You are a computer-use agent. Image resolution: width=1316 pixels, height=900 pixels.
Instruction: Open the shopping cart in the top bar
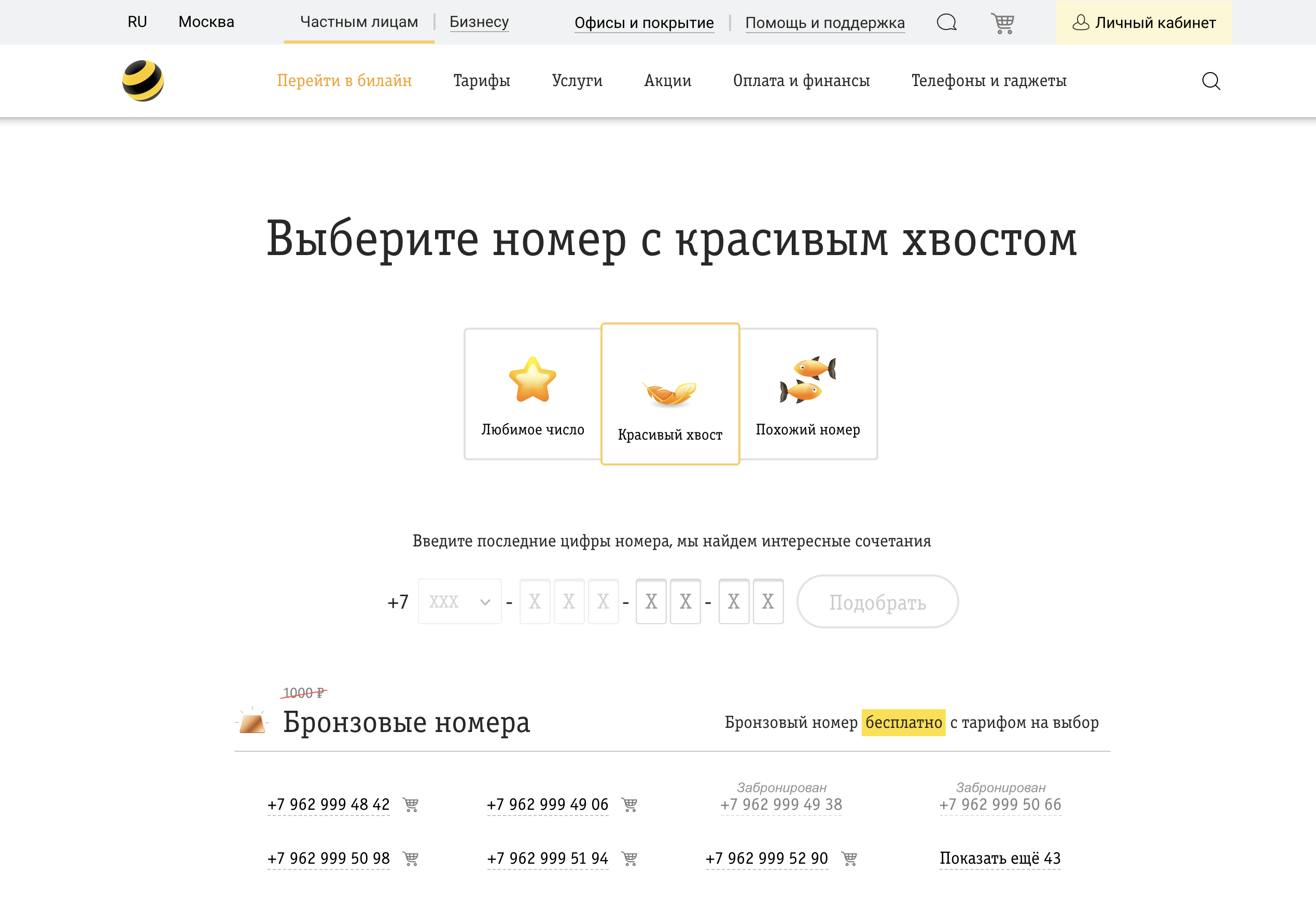1002,23
